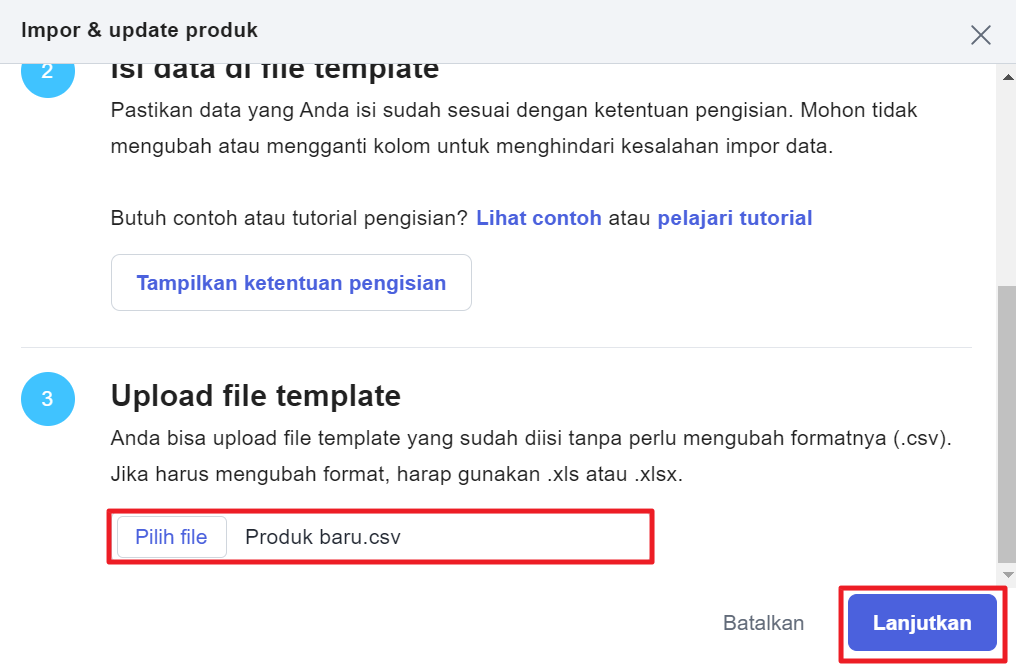
Task: Open the pelajari tutorial link
Action: [x=734, y=218]
